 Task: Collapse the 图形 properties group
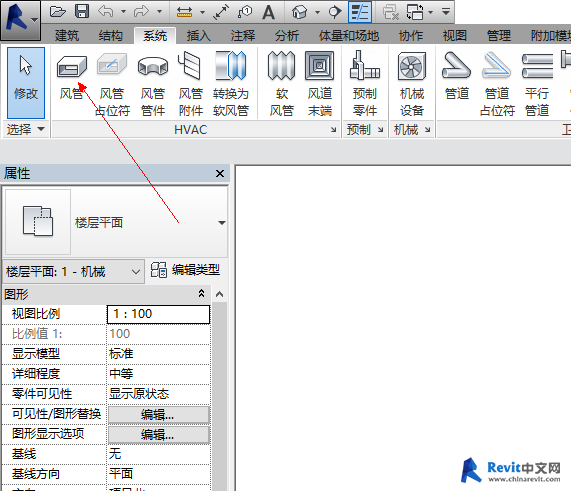tap(201, 294)
